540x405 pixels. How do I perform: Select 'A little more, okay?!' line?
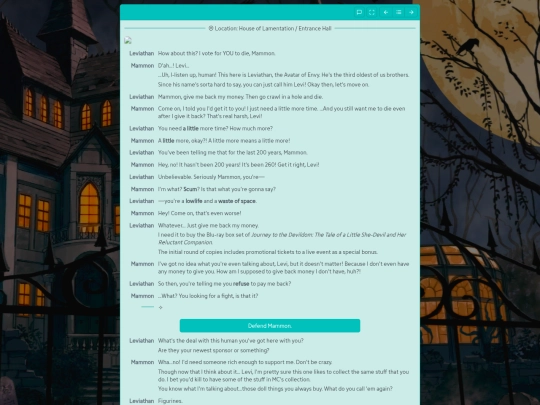pyautogui.click(x=224, y=141)
